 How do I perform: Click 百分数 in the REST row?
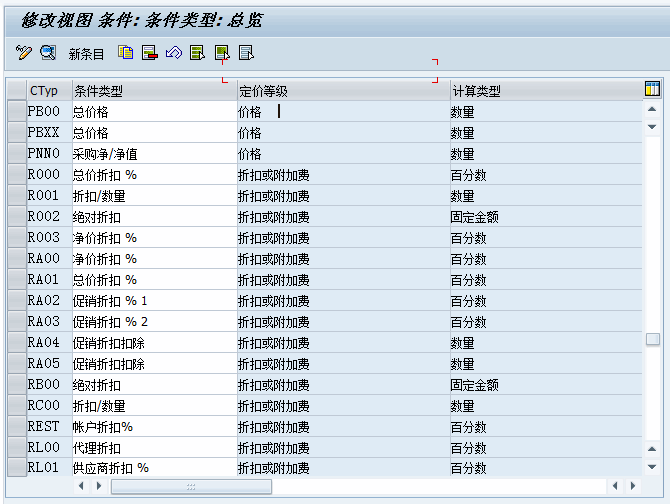pos(468,427)
